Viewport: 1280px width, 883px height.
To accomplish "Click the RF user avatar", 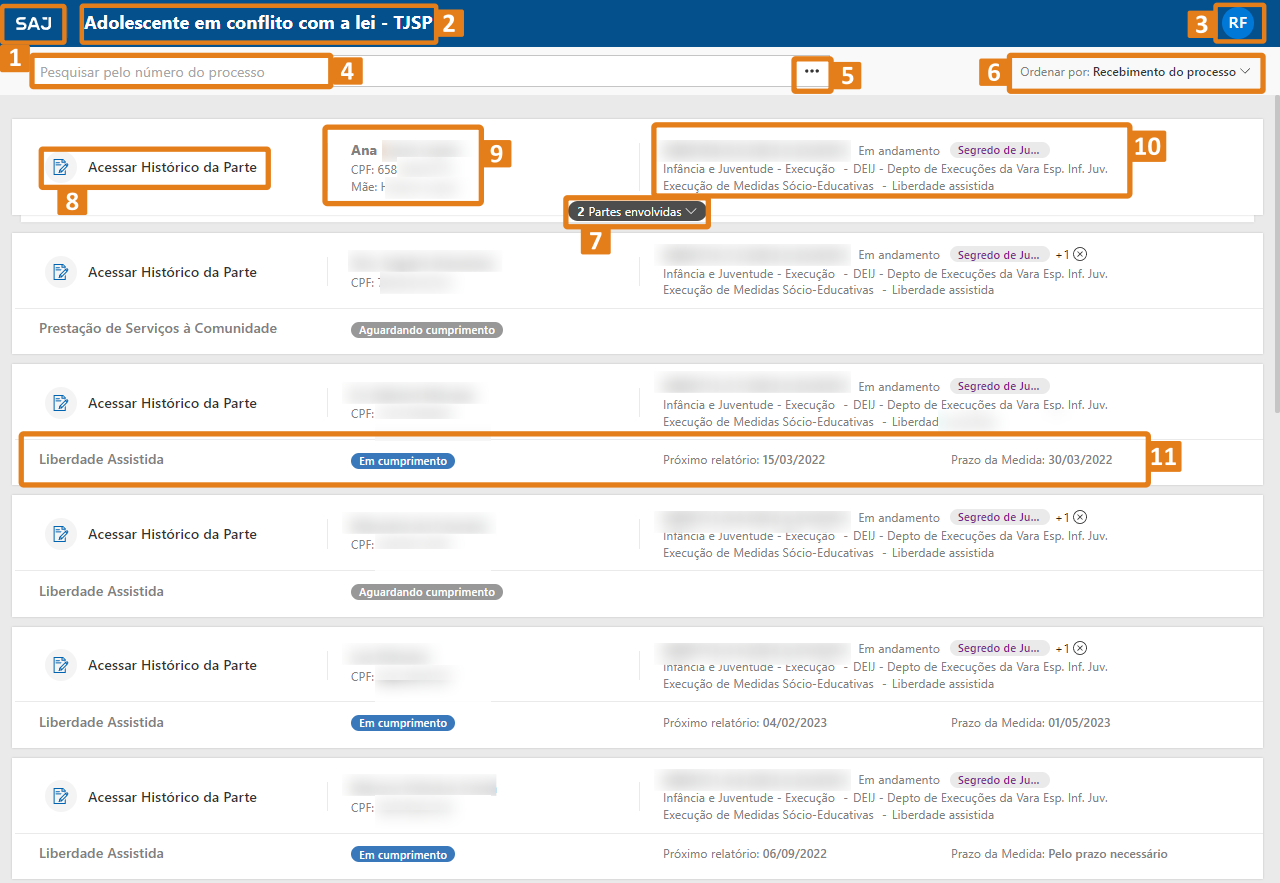I will [x=1238, y=23].
